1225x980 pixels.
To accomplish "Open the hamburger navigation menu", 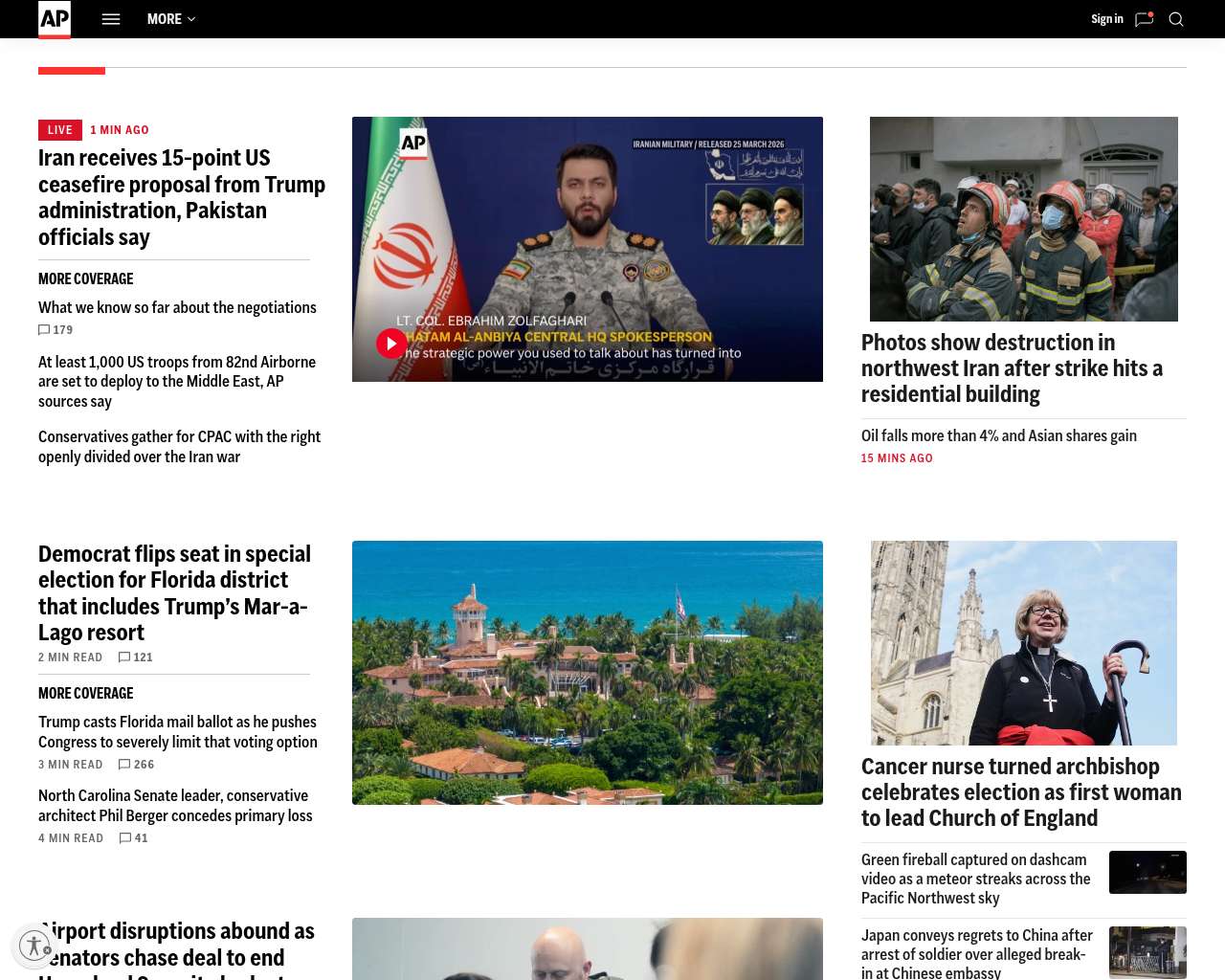I will pyautogui.click(x=111, y=19).
